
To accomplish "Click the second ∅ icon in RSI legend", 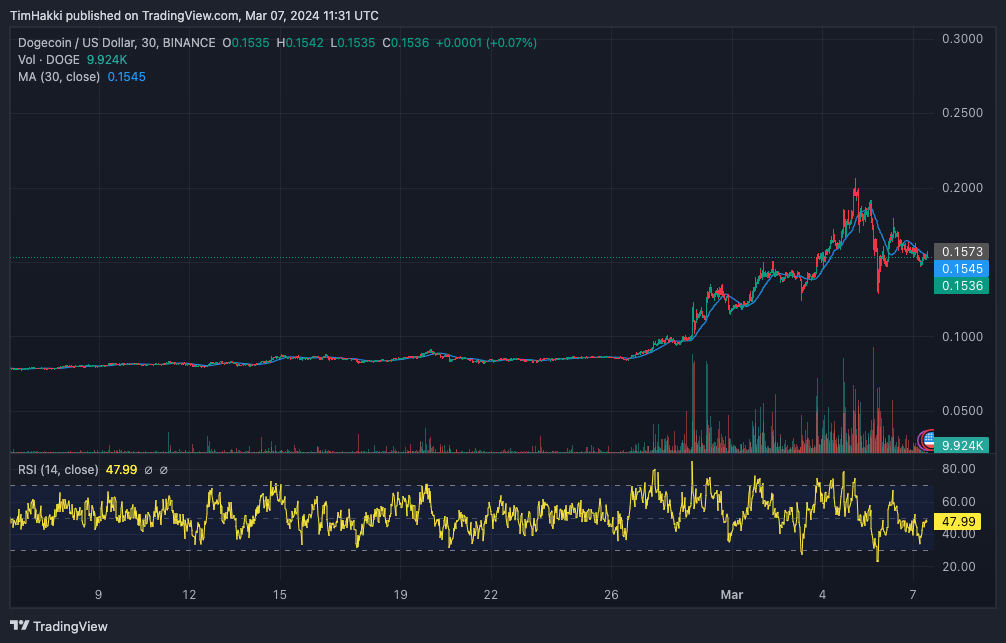I will 163,469.
